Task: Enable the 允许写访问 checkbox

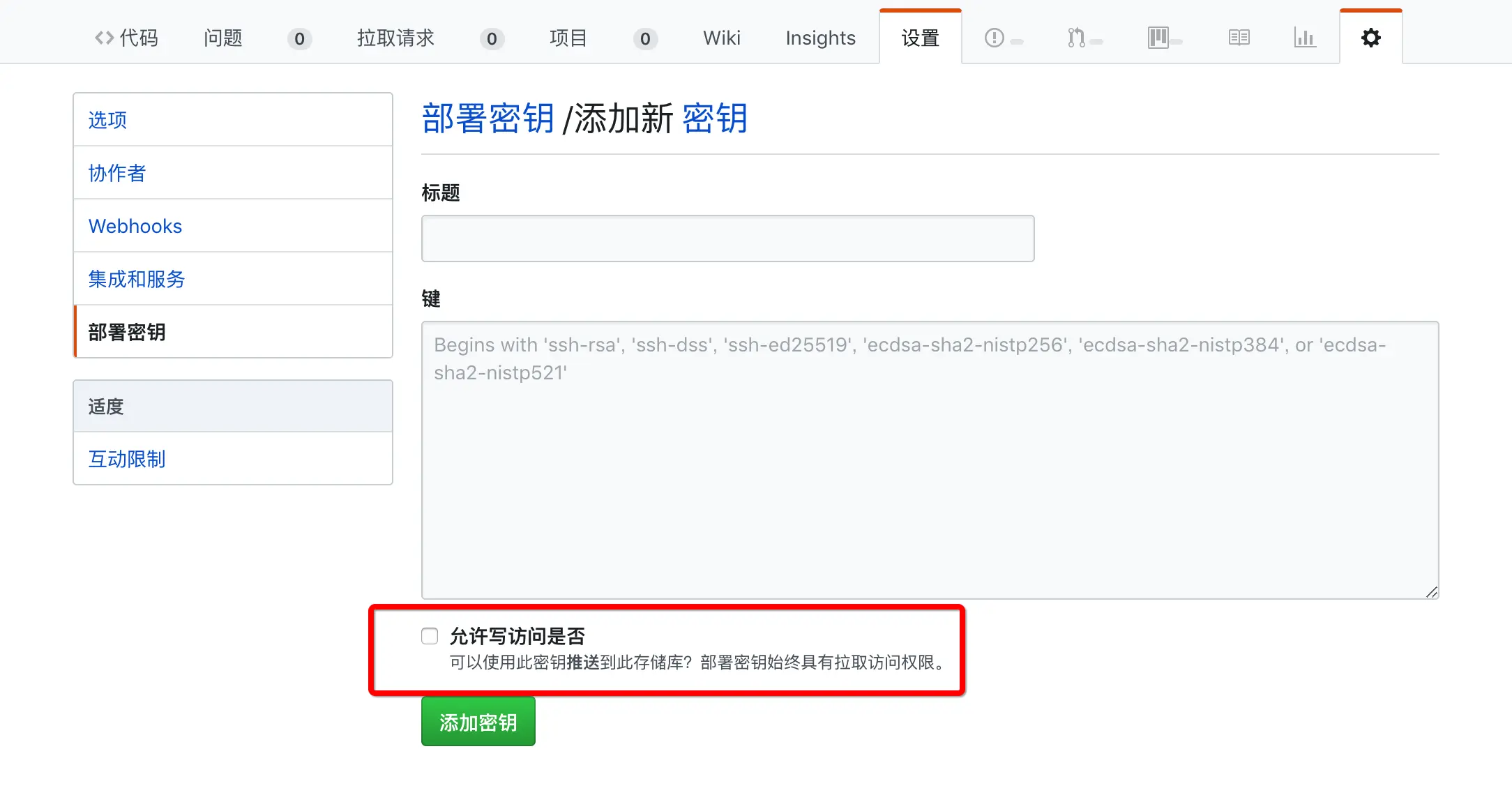Action: (430, 636)
